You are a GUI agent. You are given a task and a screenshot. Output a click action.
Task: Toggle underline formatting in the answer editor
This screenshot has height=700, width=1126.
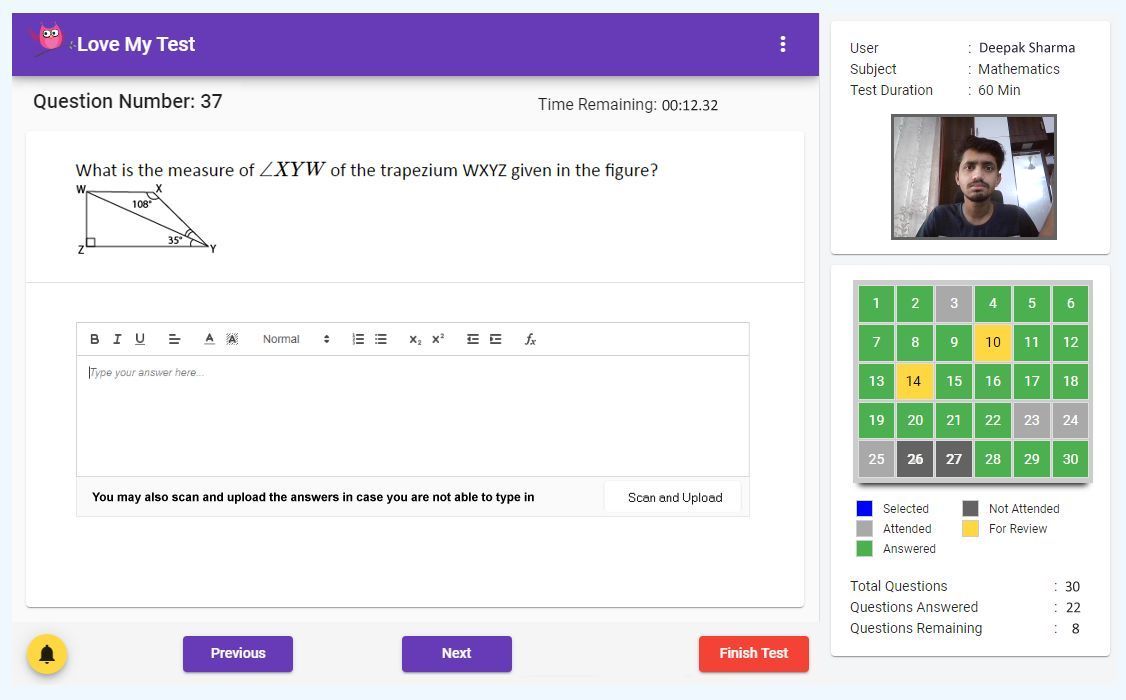pos(140,339)
